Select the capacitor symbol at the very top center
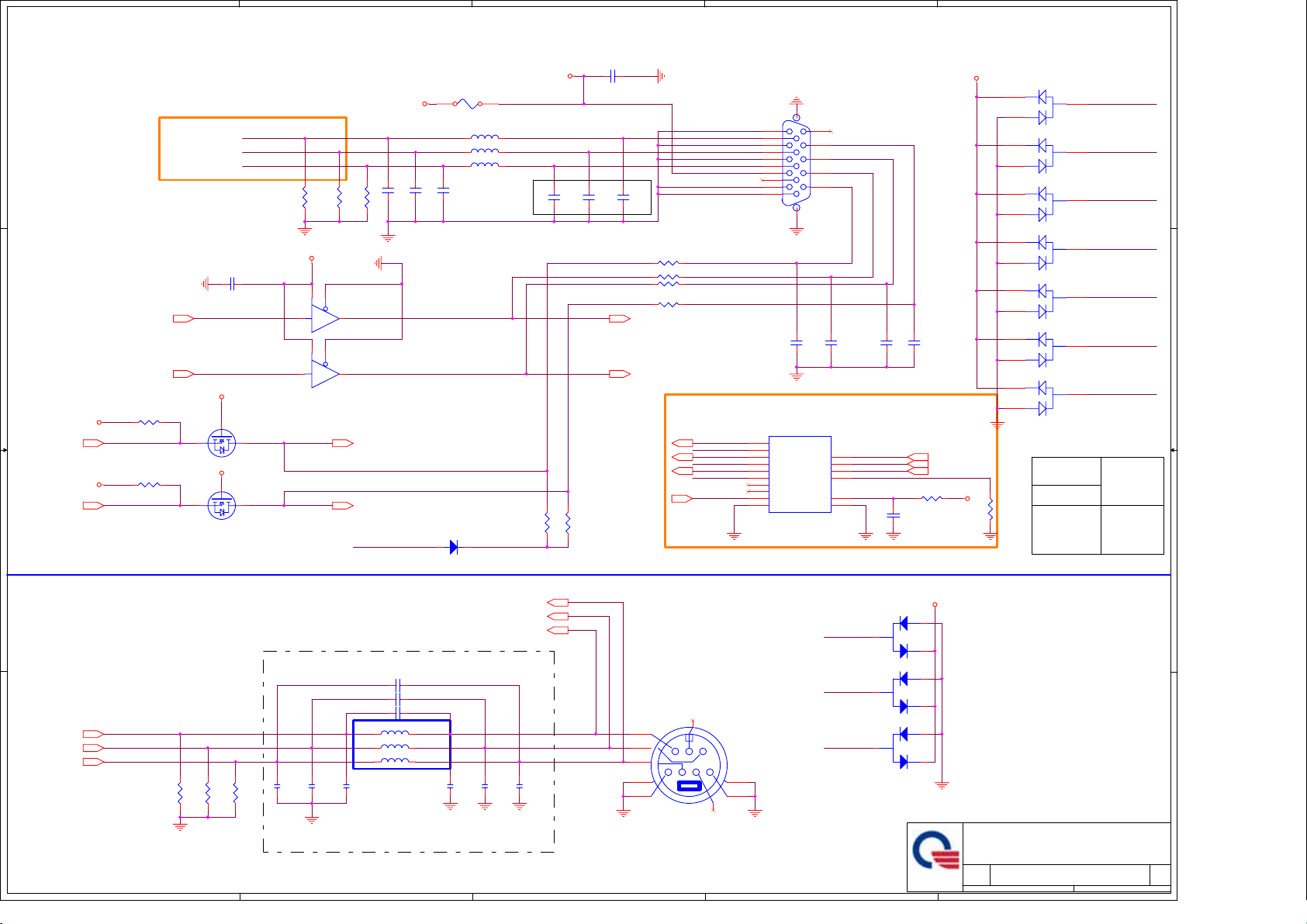This screenshot has width=1307, height=924. (613, 76)
